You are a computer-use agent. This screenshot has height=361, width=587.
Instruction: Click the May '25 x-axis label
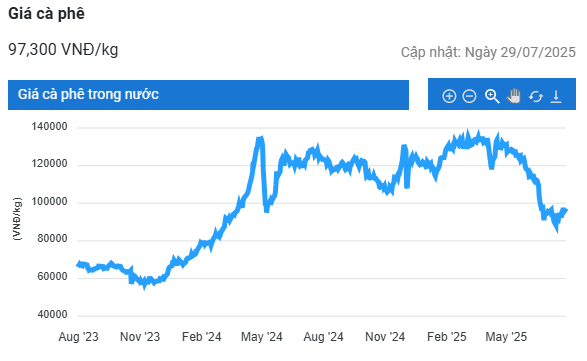pos(506,337)
